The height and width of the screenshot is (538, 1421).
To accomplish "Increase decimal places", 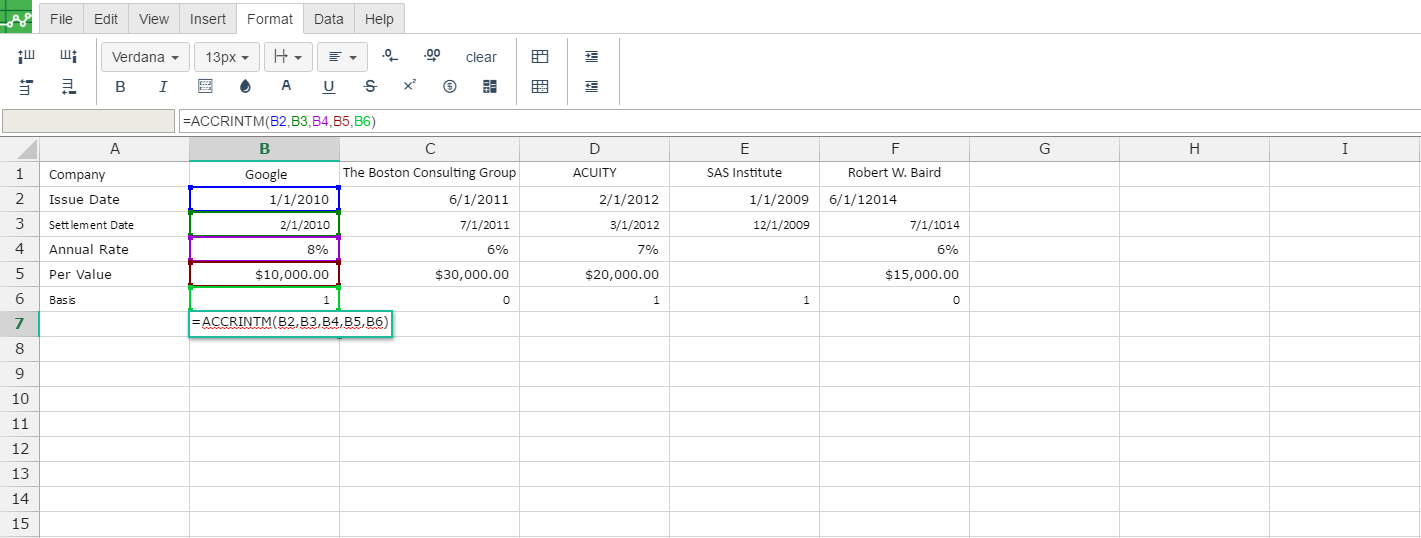I will (432, 57).
